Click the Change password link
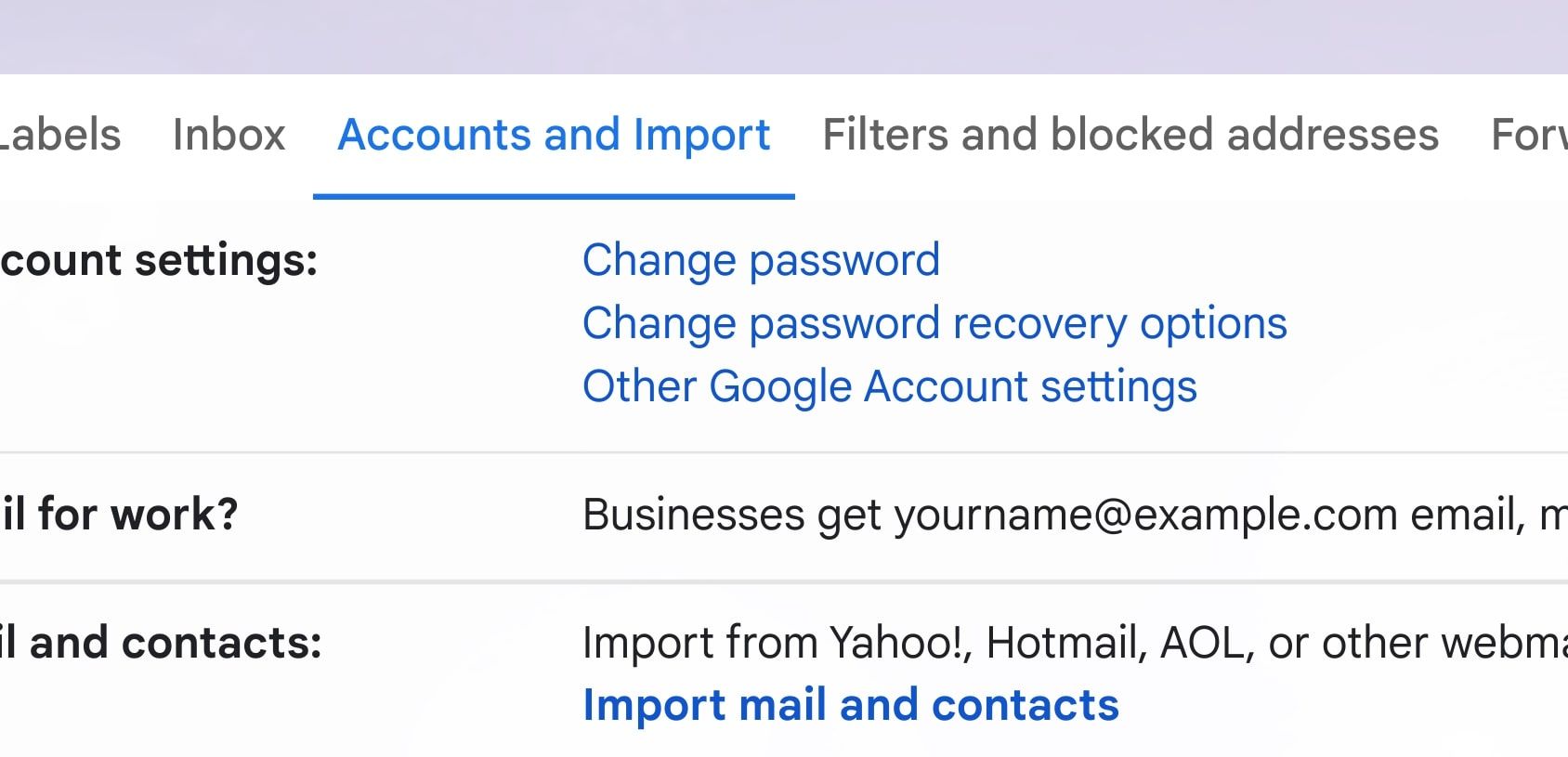The width and height of the screenshot is (1568, 757). pos(761,260)
